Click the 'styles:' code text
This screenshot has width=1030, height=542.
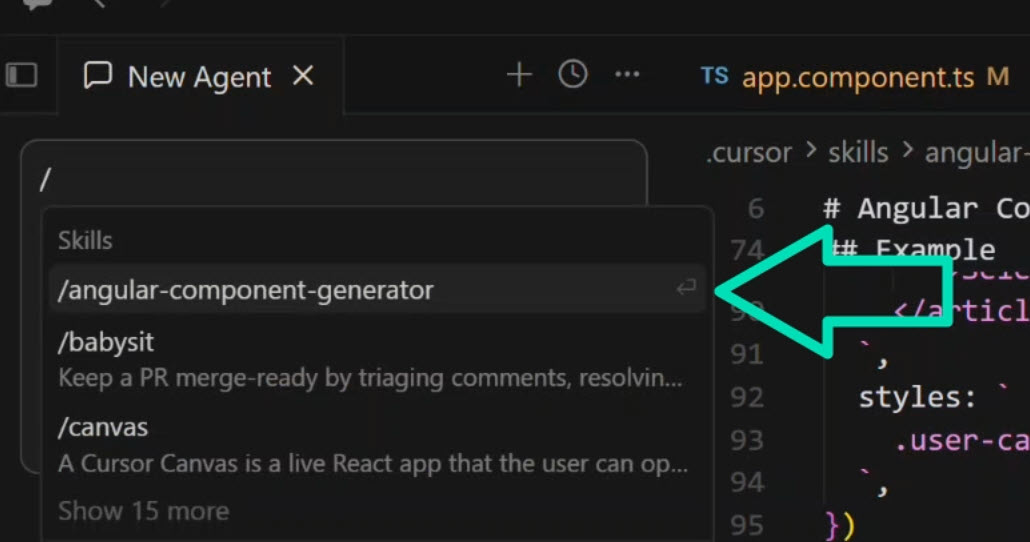917,397
